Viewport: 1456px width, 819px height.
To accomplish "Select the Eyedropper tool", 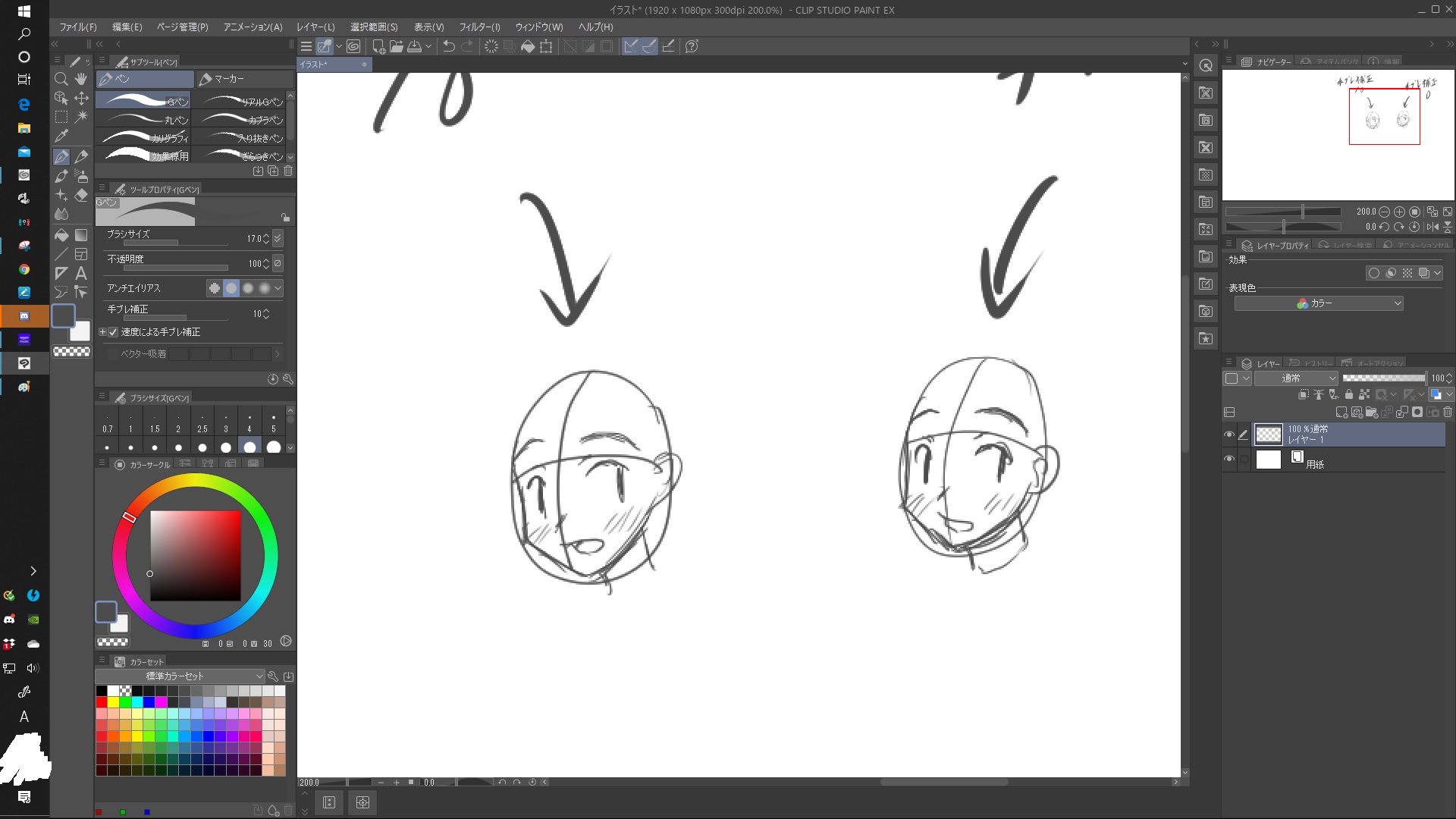I will (61, 136).
